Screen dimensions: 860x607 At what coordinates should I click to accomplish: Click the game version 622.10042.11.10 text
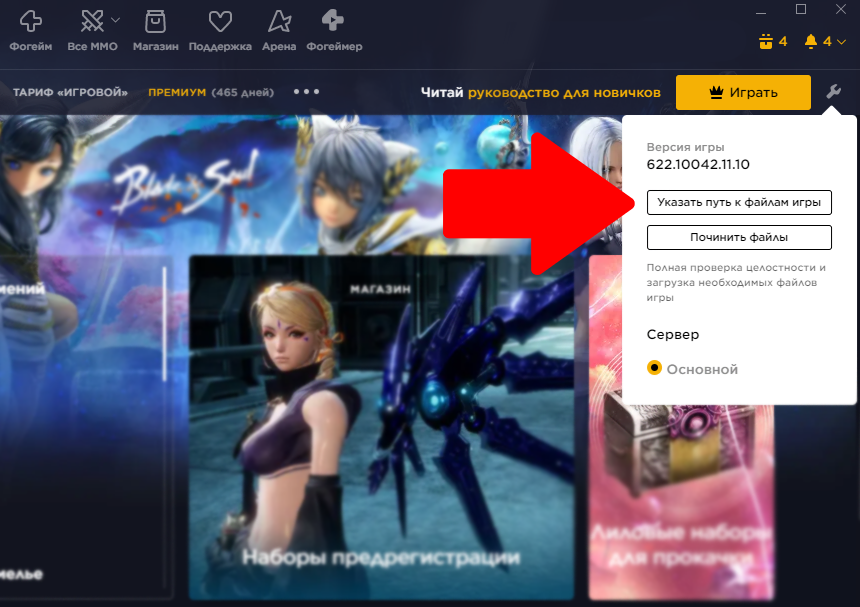[698, 164]
